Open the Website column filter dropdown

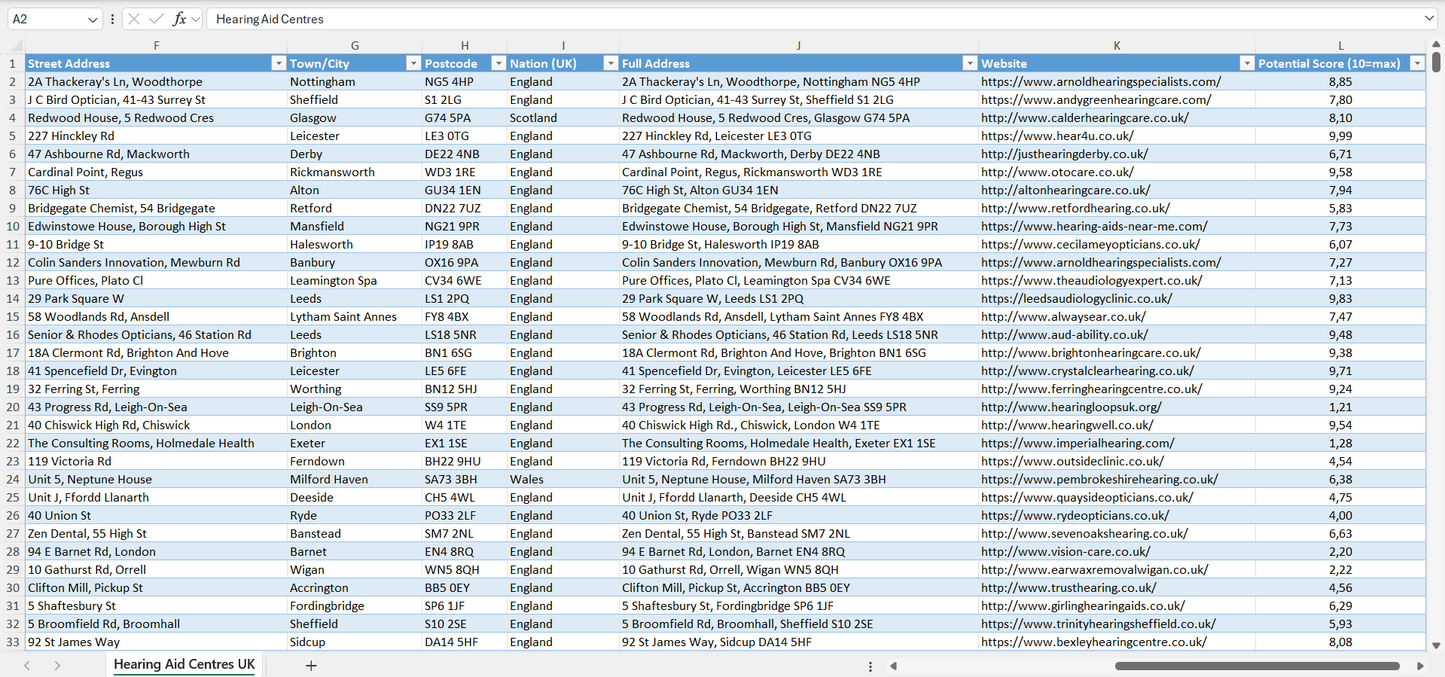[x=1246, y=63]
